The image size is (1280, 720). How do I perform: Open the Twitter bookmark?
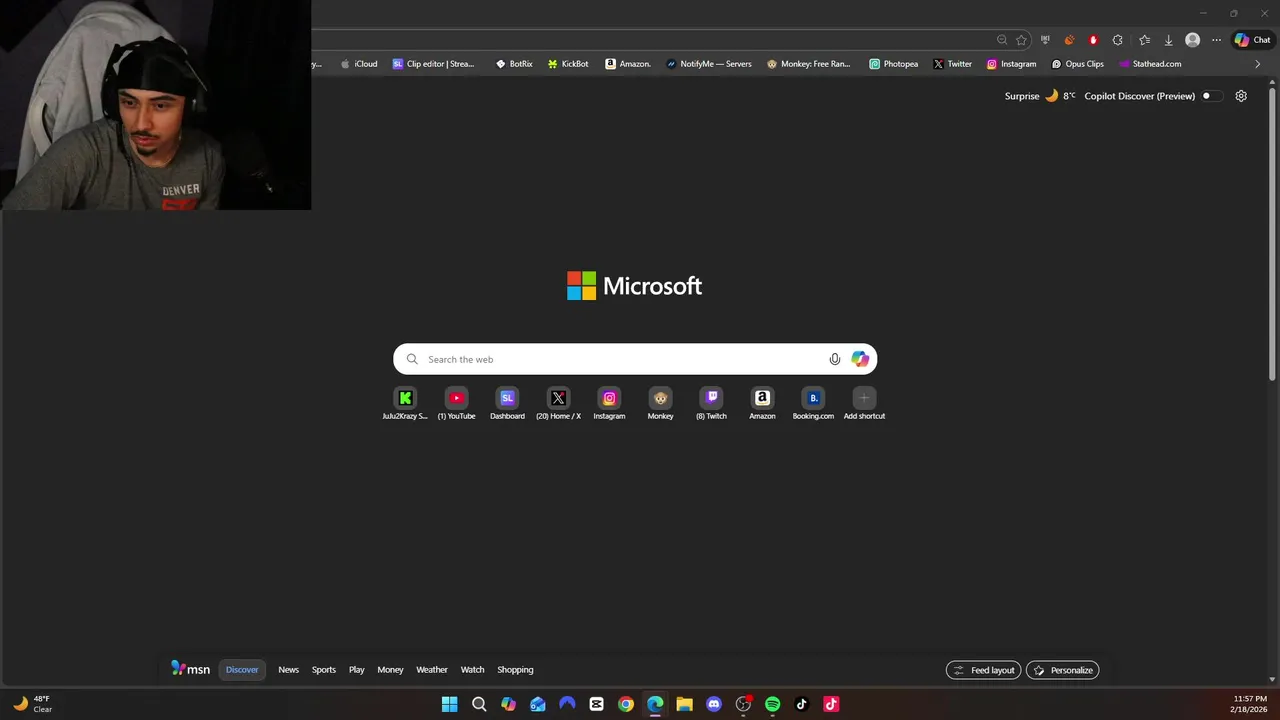953,64
